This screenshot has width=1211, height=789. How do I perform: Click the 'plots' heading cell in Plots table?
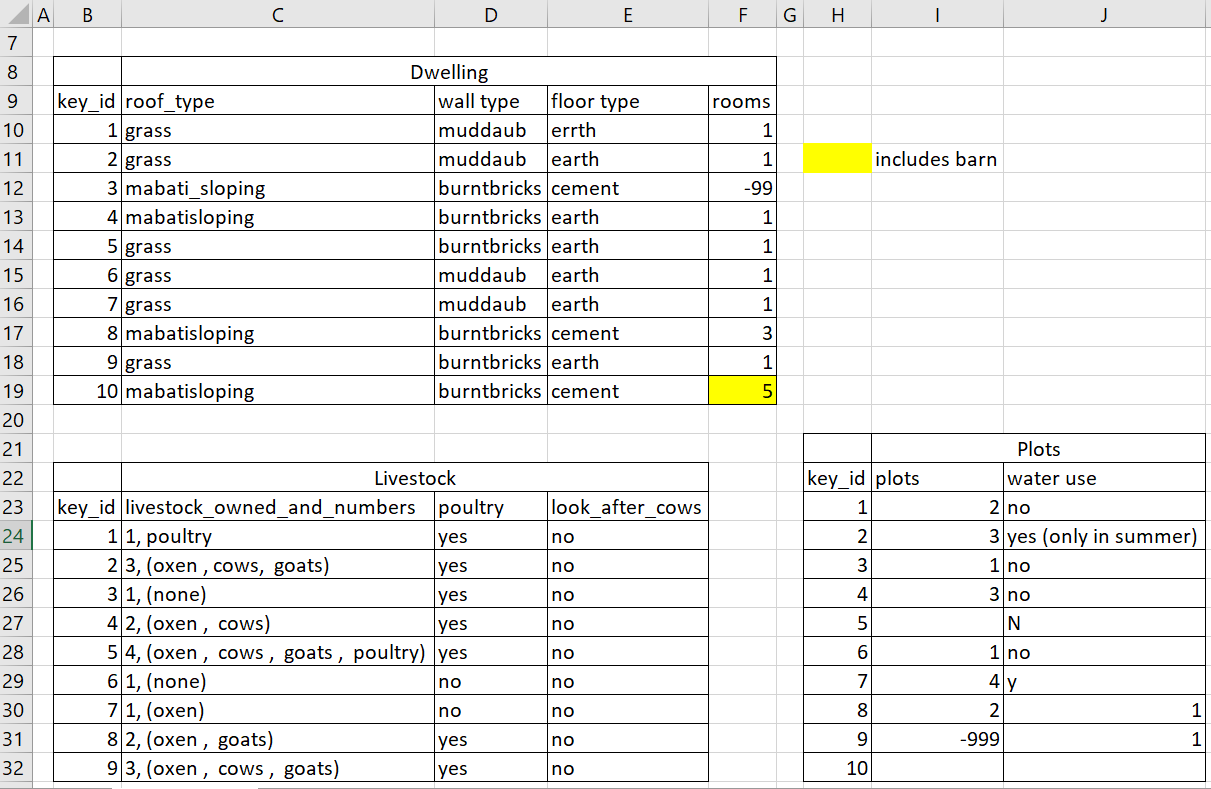[x=938, y=478]
